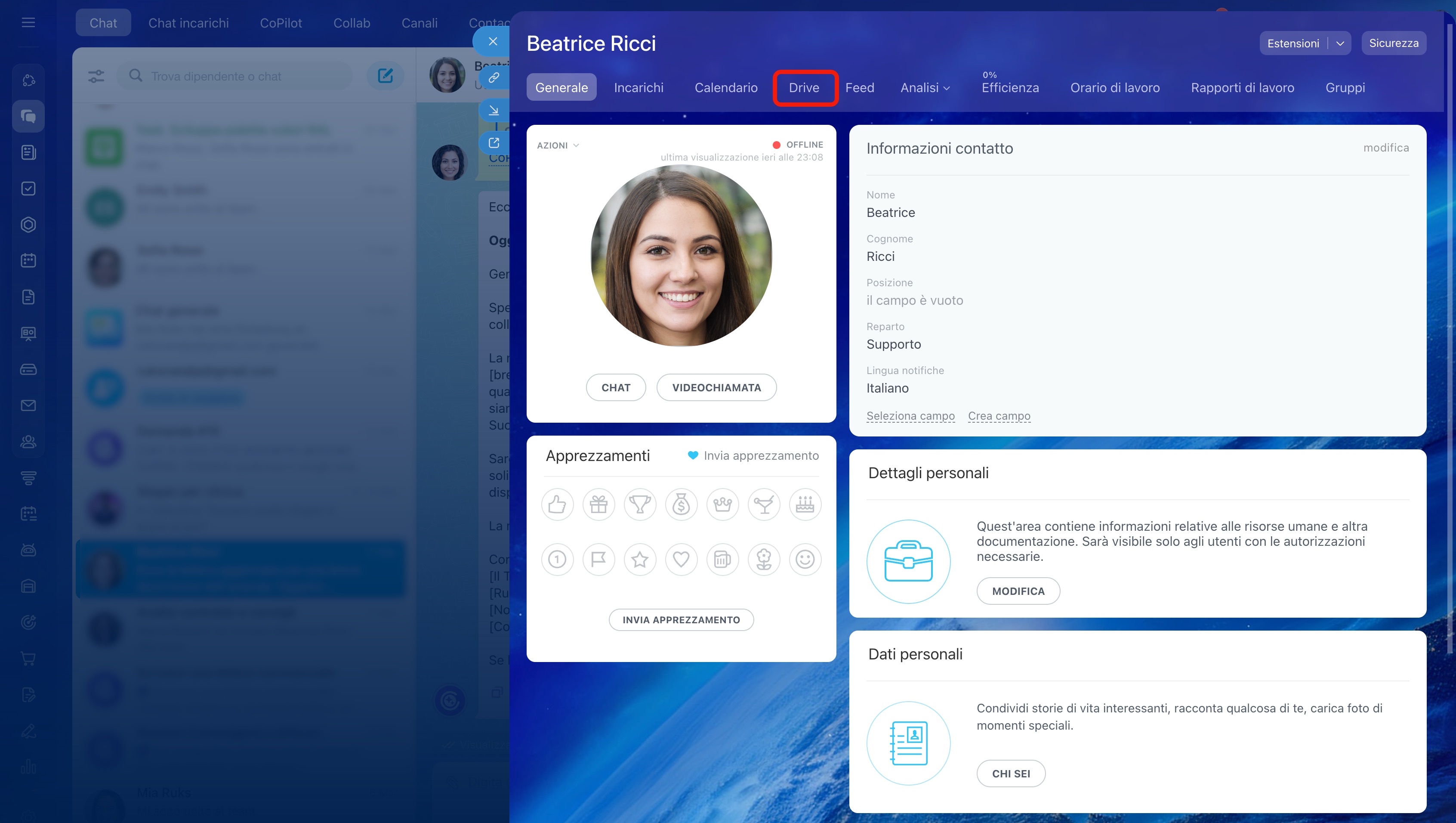Expand the Azioni dropdown

pos(558,145)
